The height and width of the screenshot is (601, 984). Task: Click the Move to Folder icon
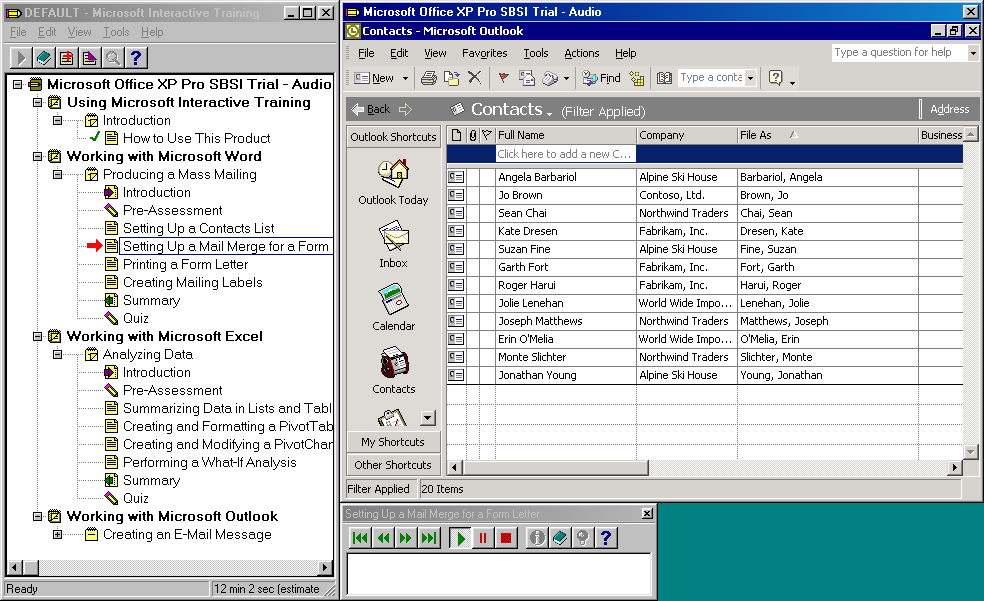[x=451, y=78]
